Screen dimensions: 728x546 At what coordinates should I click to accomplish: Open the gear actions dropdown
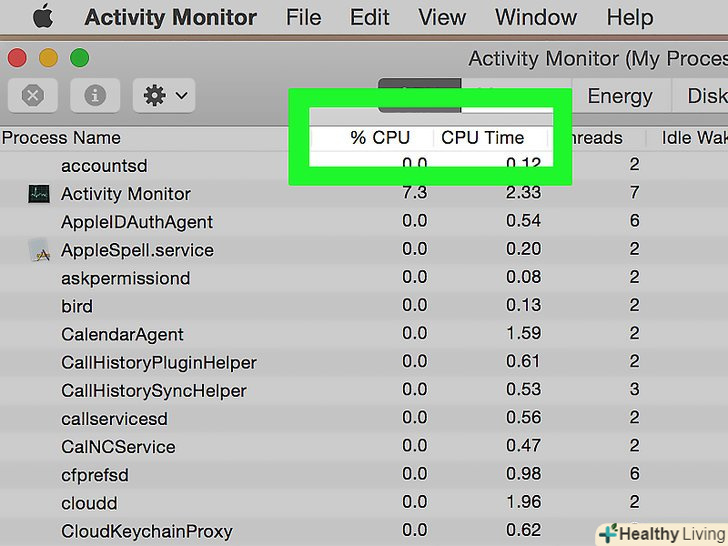[x=164, y=95]
